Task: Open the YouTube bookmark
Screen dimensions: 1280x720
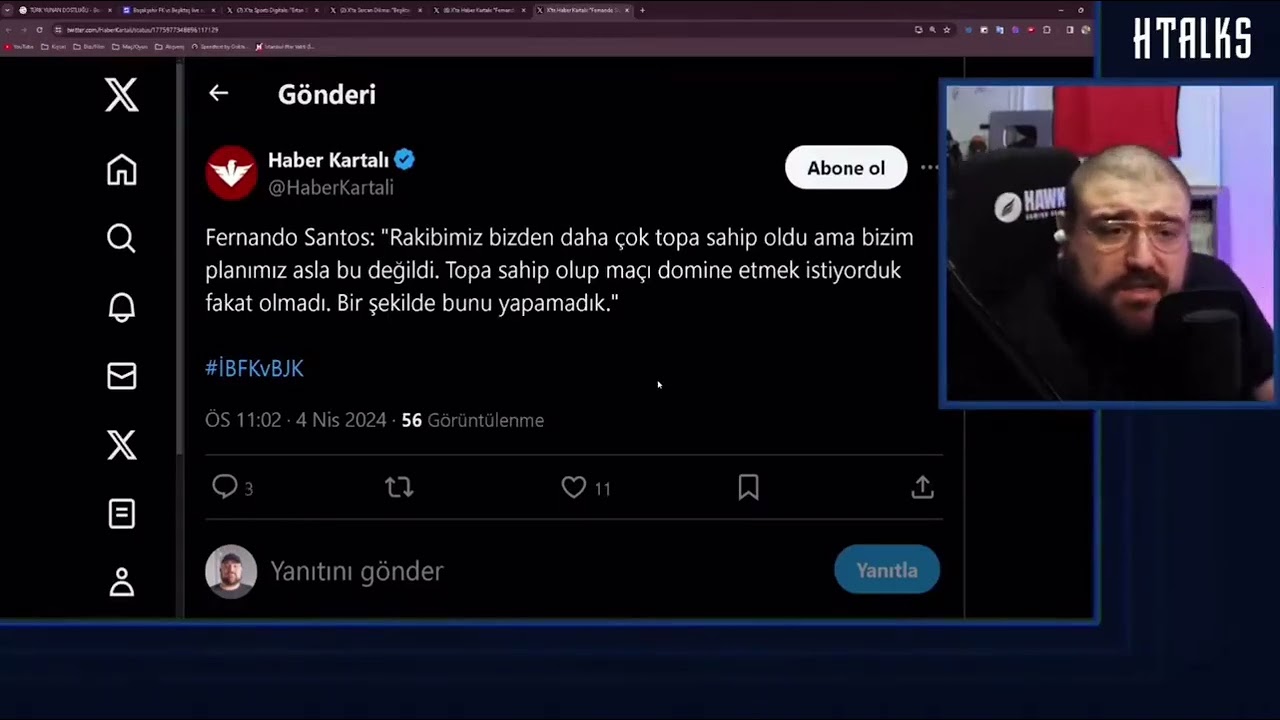Action: click(x=19, y=47)
